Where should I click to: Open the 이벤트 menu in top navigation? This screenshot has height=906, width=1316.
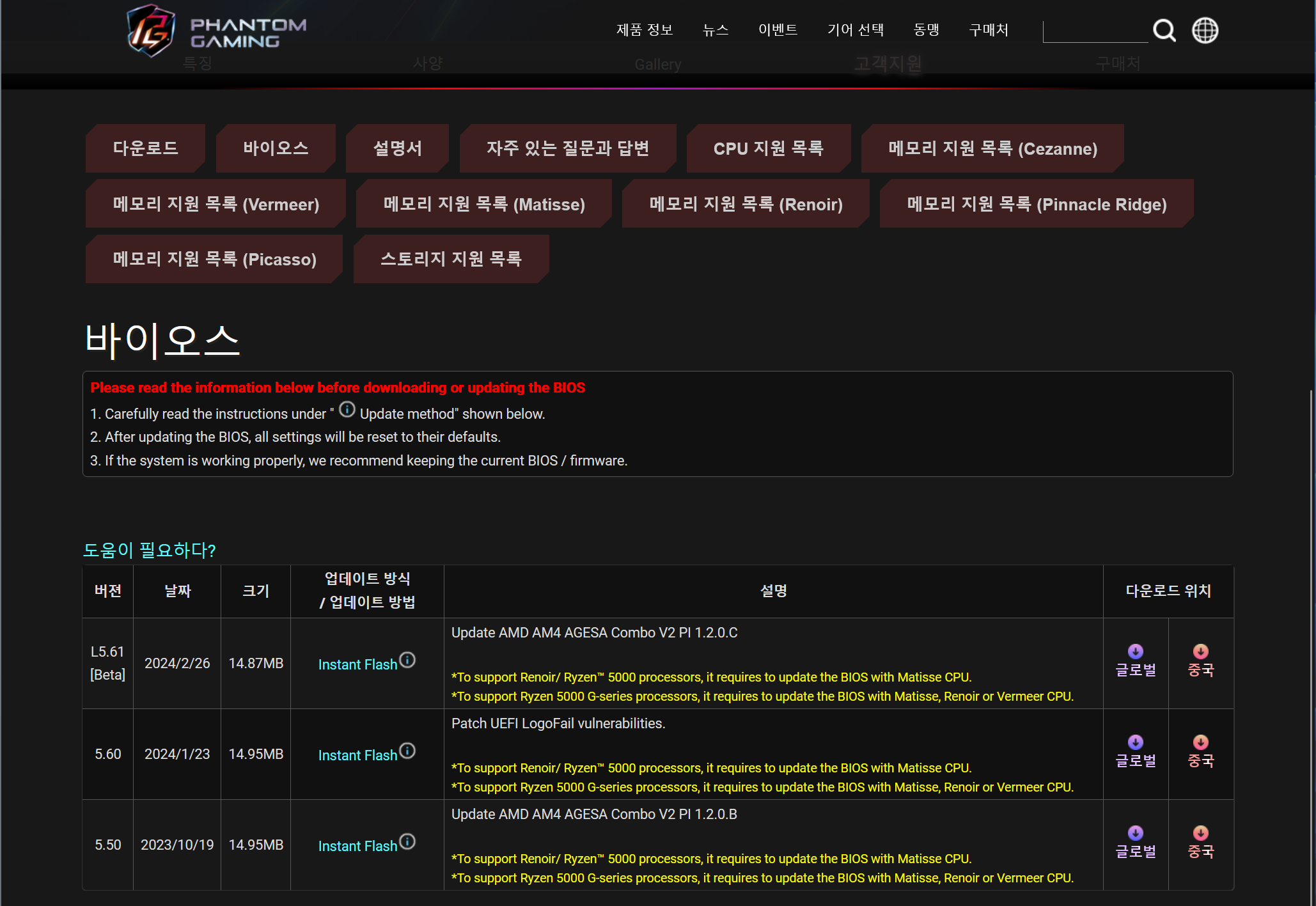click(778, 30)
